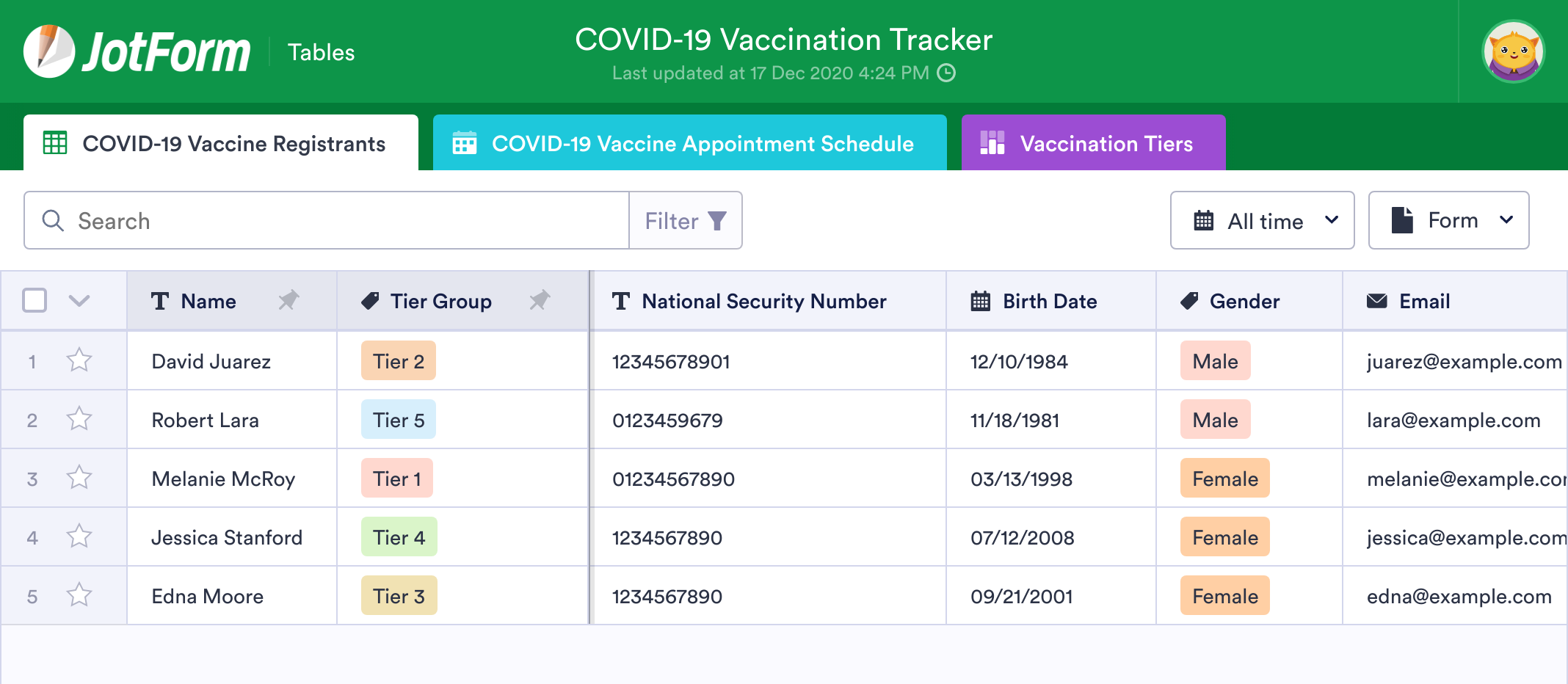The image size is (1568, 684).
Task: Click the Filter funnel button
Action: 685,221
